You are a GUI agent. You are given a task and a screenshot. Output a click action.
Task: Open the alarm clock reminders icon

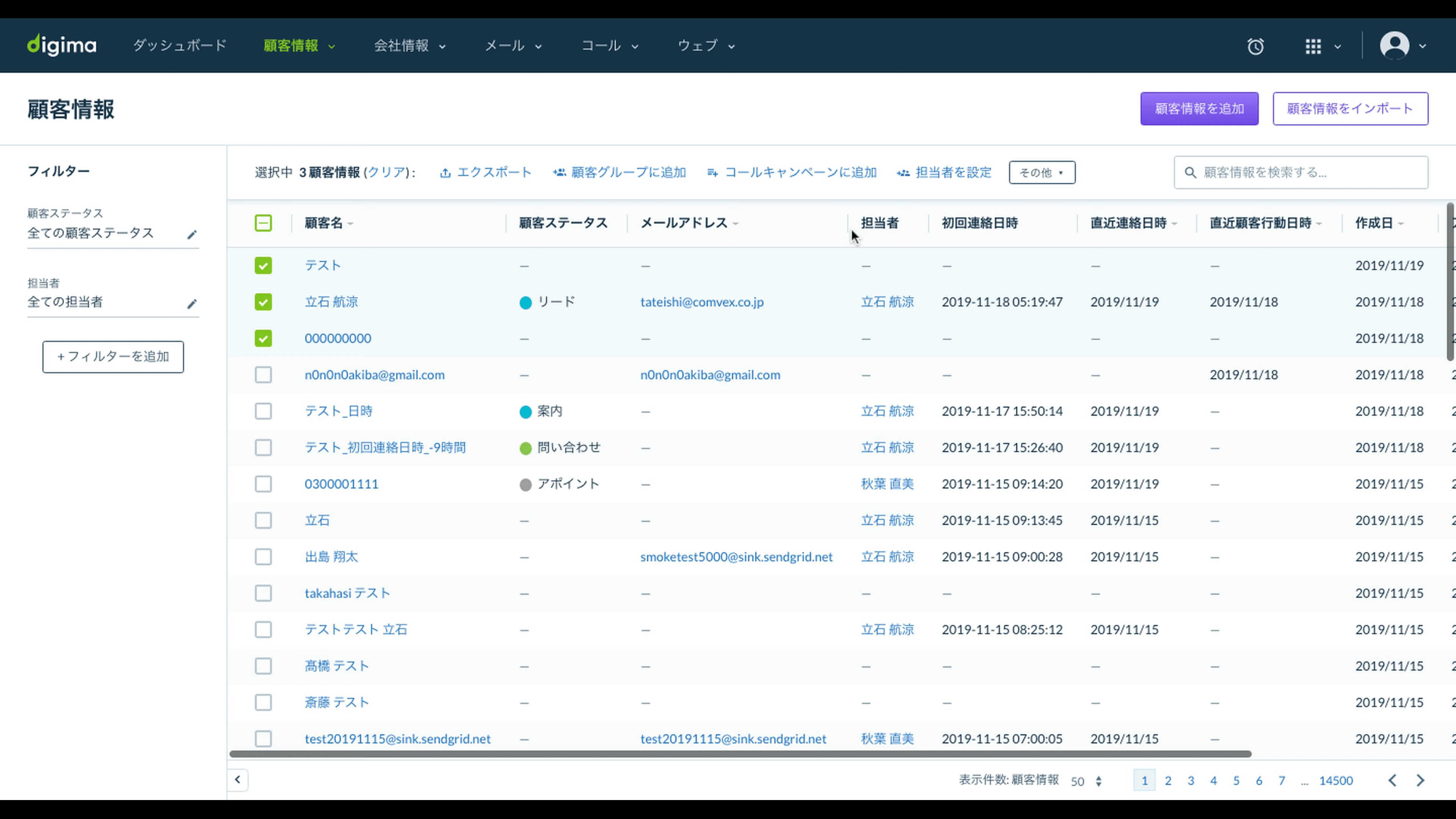click(1255, 46)
